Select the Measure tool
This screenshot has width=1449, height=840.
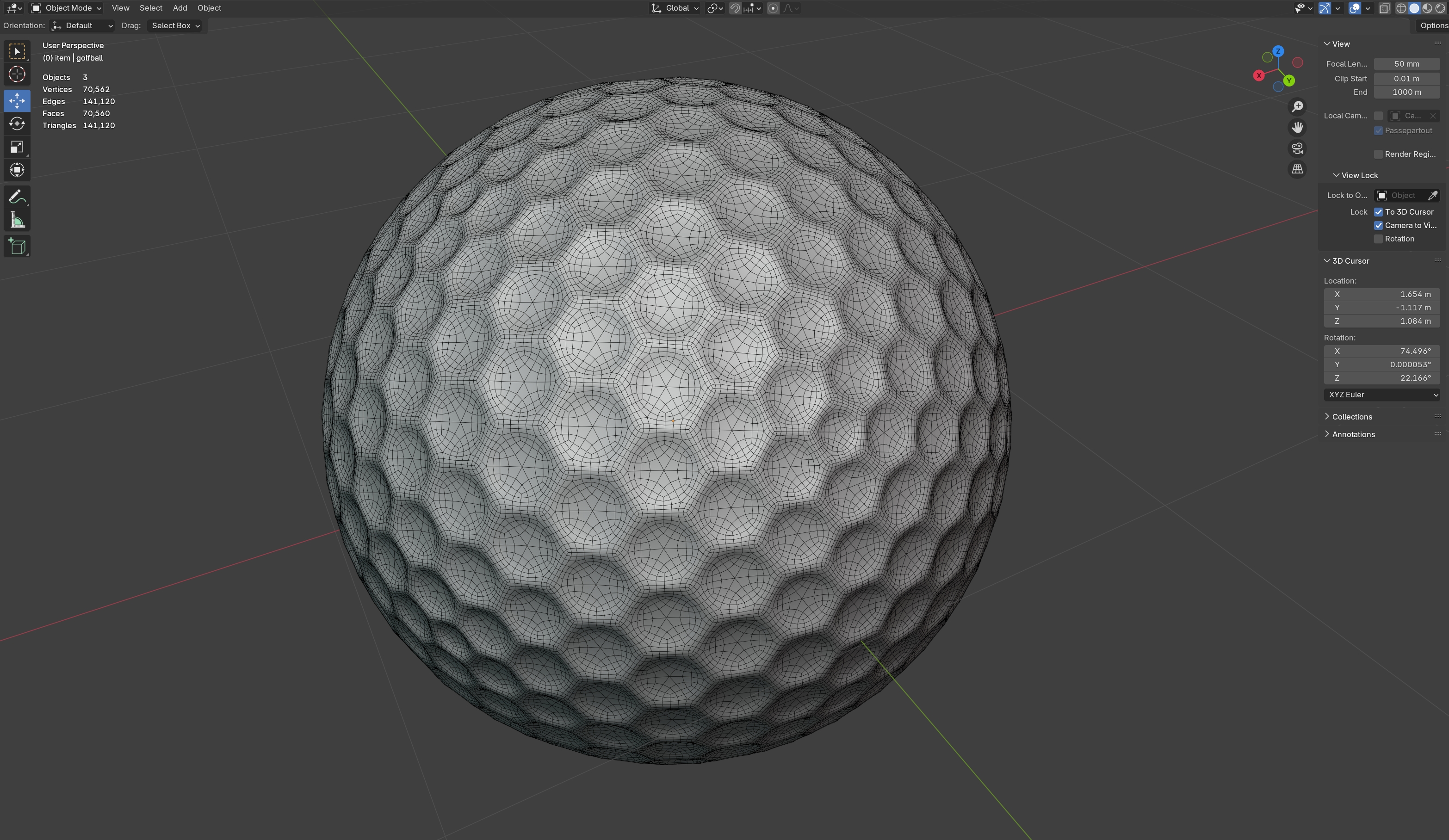pos(17,220)
